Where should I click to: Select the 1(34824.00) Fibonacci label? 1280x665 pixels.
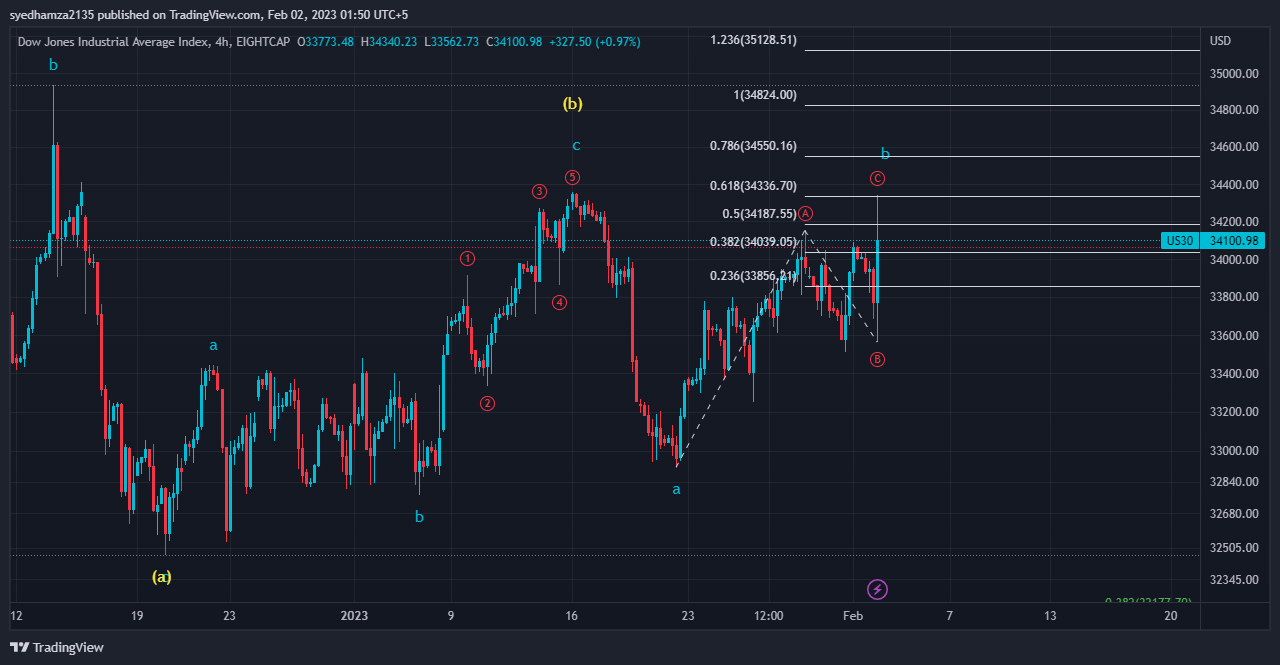[x=765, y=95]
